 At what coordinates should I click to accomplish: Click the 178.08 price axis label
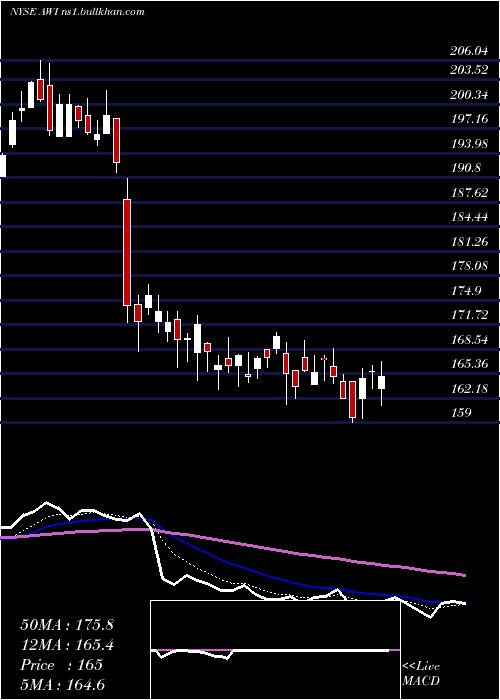tap(469, 266)
